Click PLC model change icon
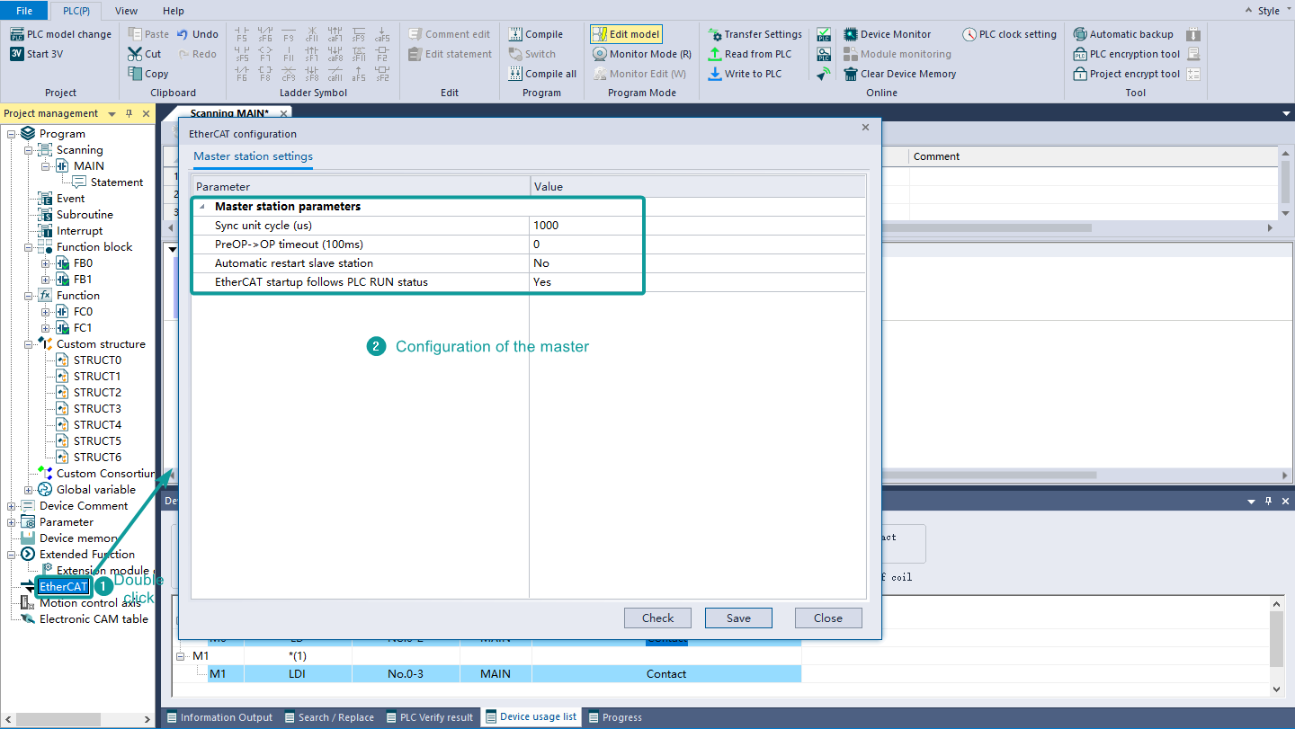This screenshot has width=1295, height=729. [x=17, y=34]
